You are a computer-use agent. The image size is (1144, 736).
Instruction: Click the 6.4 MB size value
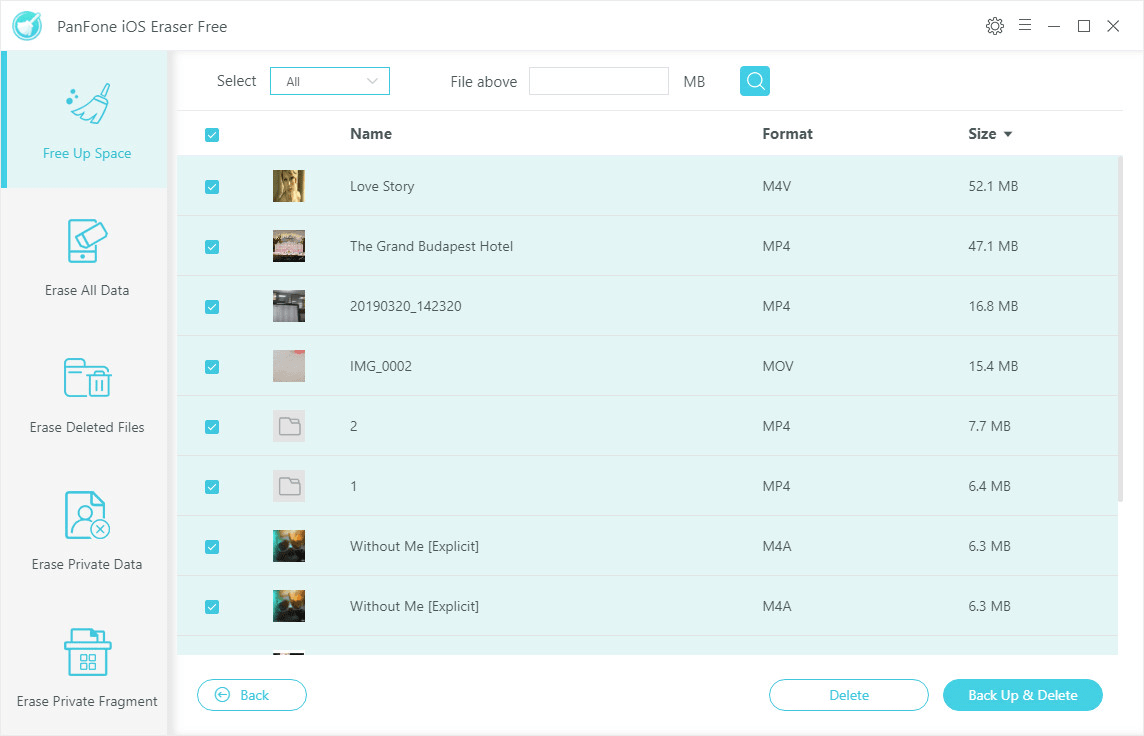pyautogui.click(x=989, y=486)
